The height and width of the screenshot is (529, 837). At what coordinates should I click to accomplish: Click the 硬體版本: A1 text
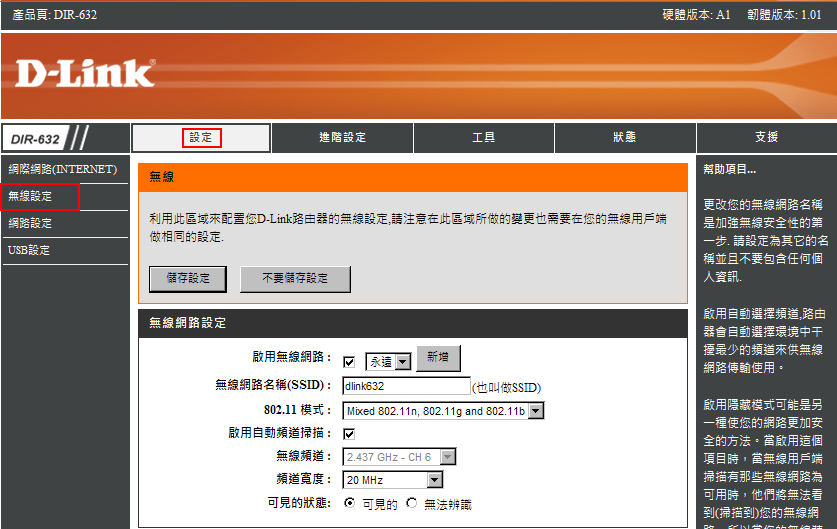point(697,15)
